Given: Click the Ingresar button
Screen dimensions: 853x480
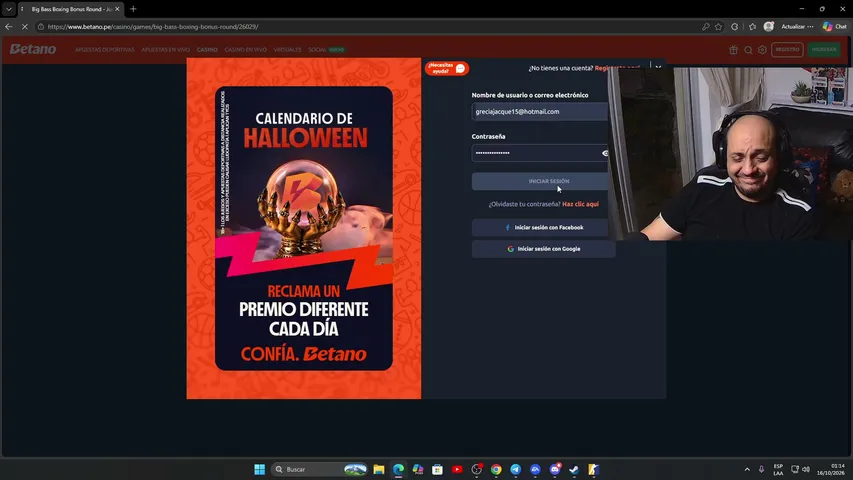Looking at the screenshot, I should coord(824,50).
